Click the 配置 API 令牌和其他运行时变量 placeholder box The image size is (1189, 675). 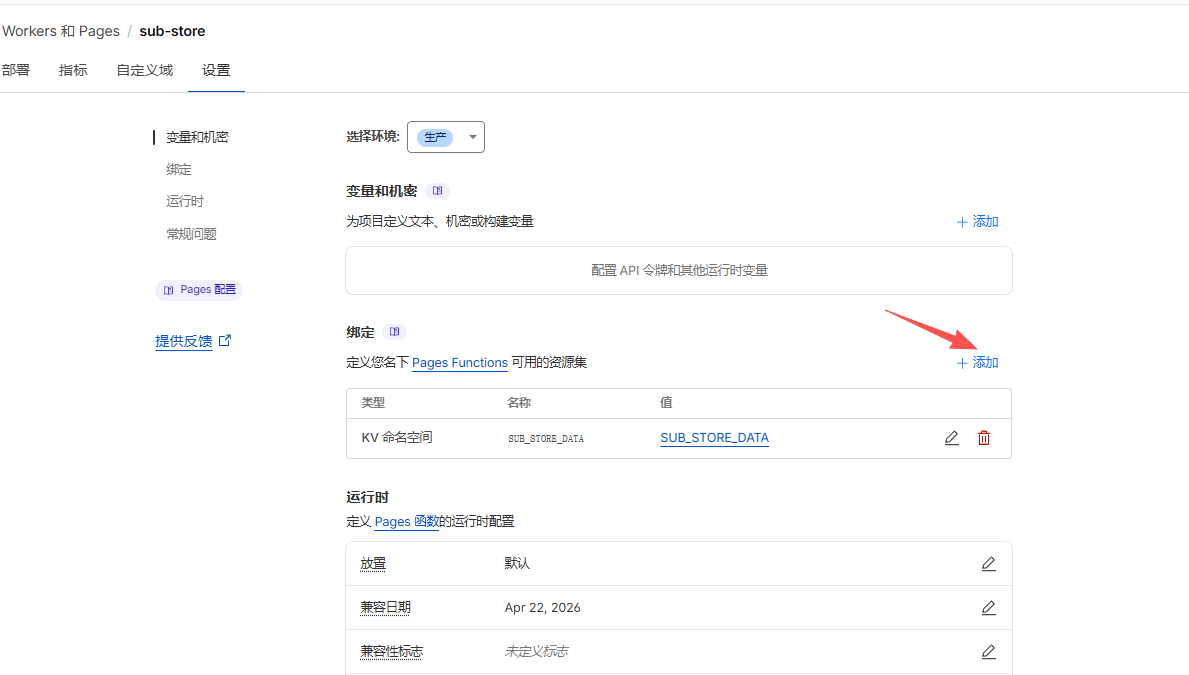pos(679,270)
